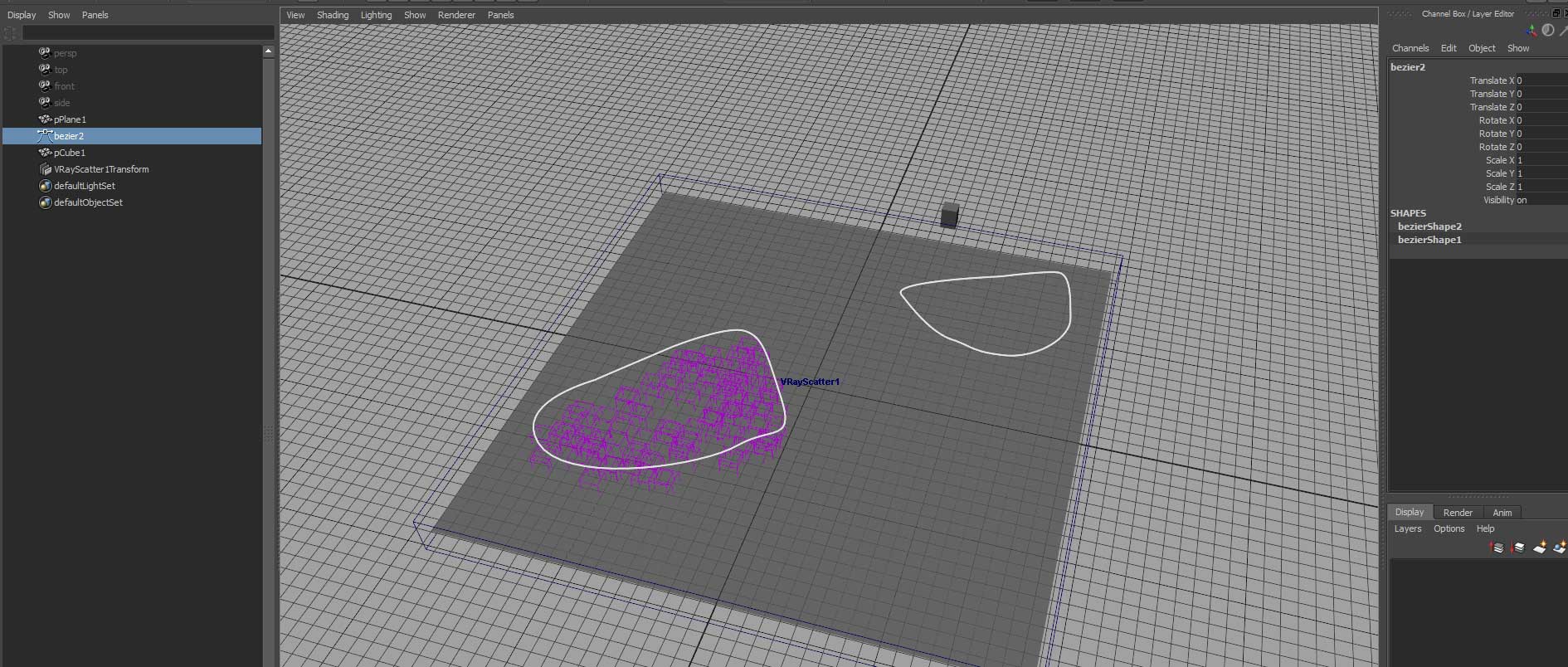Open the viewport Lighting menu
This screenshot has width=1568, height=667.
(x=376, y=15)
